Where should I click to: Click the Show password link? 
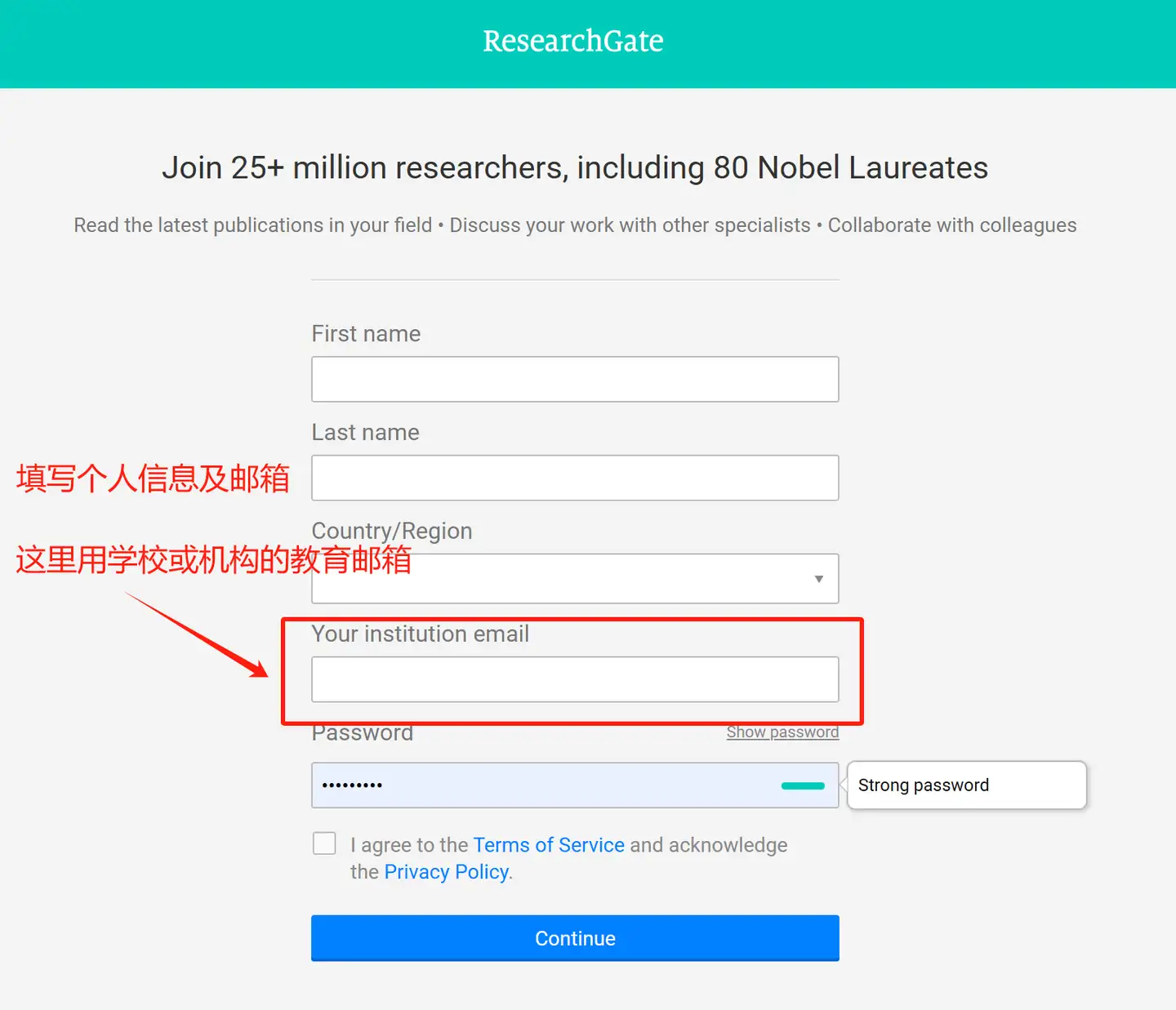[x=782, y=732]
